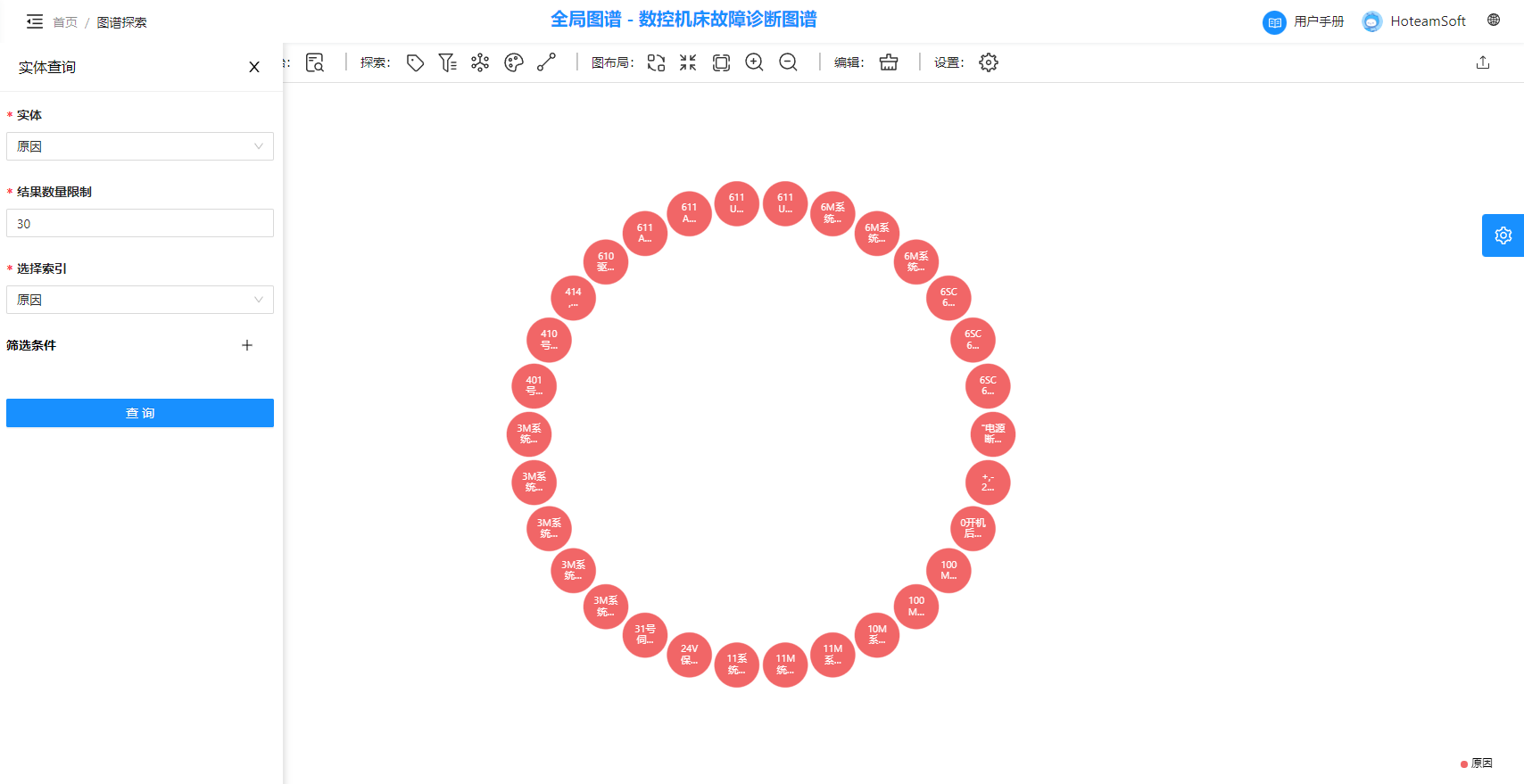Toggle the blue floating settings tab

pyautogui.click(x=1503, y=235)
